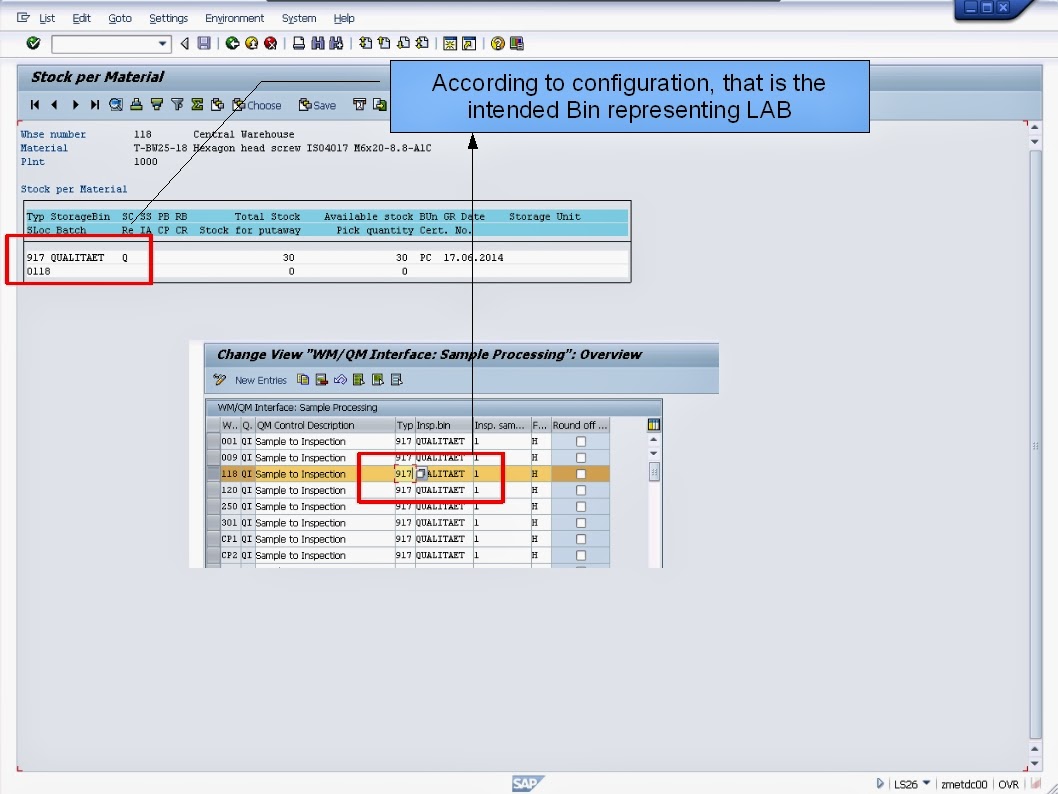Enable Round off for the 250 warehouse row
1058x794 pixels.
click(581, 506)
